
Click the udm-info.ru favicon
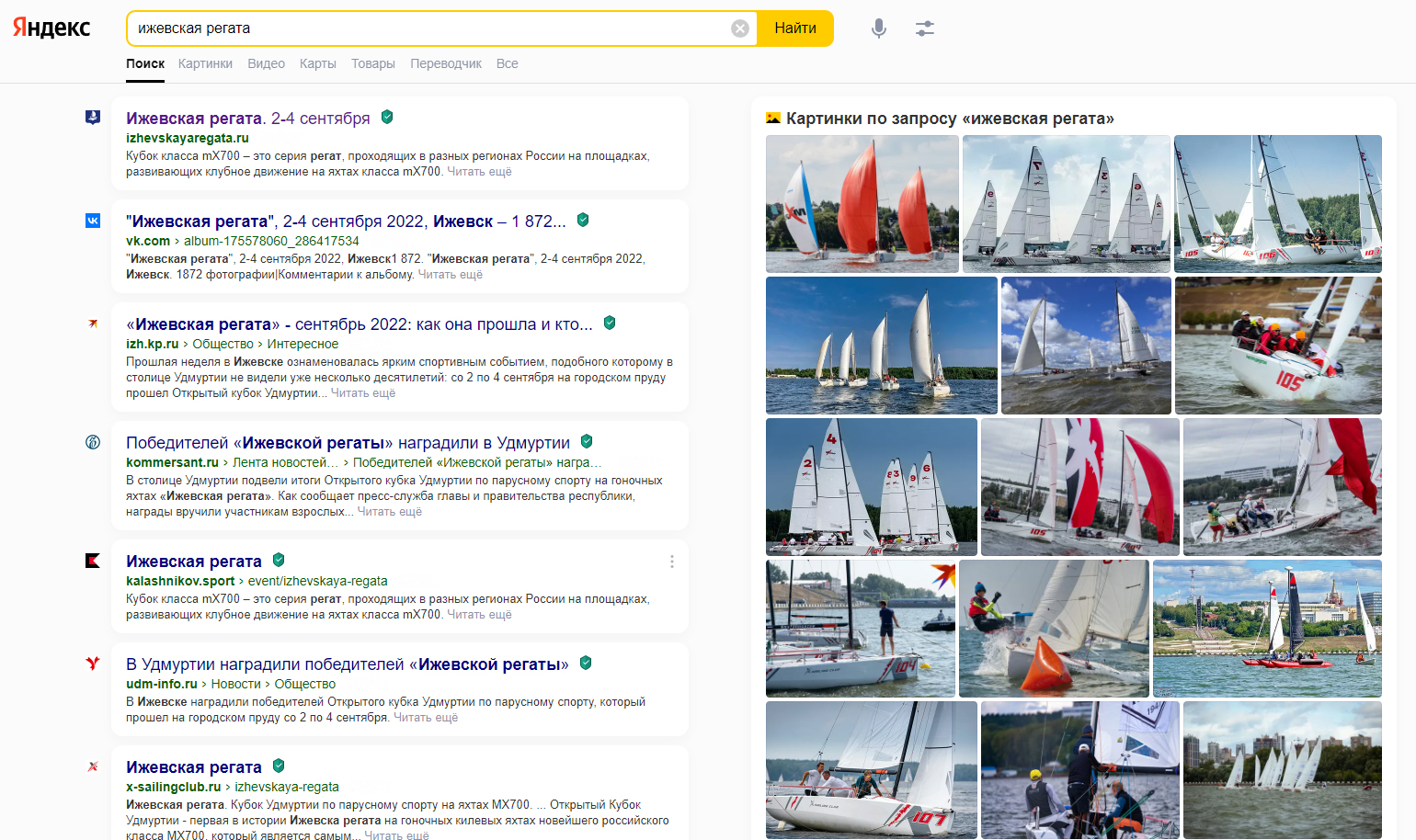tap(93, 664)
